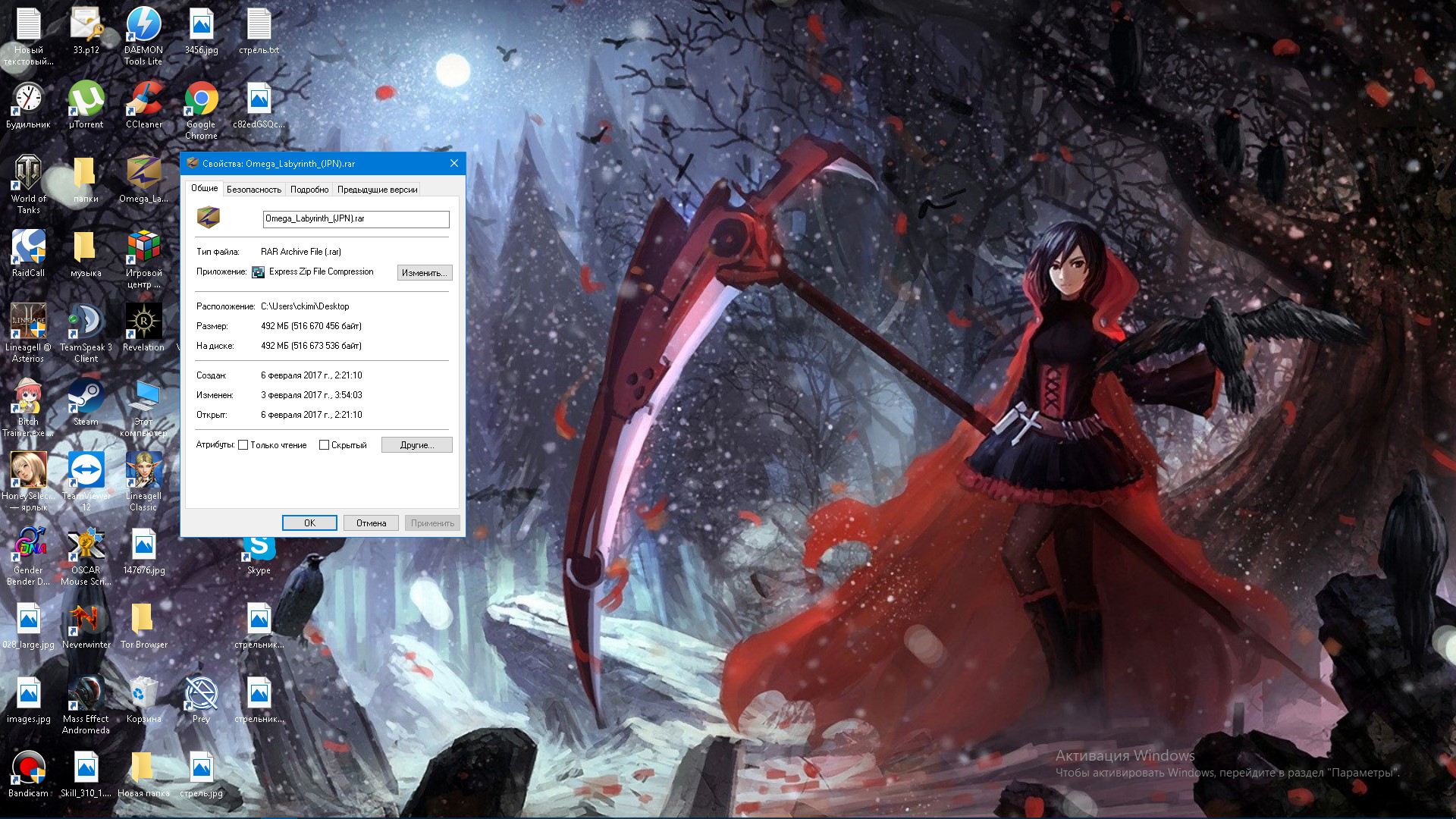Select the Новая папка folder

143,773
